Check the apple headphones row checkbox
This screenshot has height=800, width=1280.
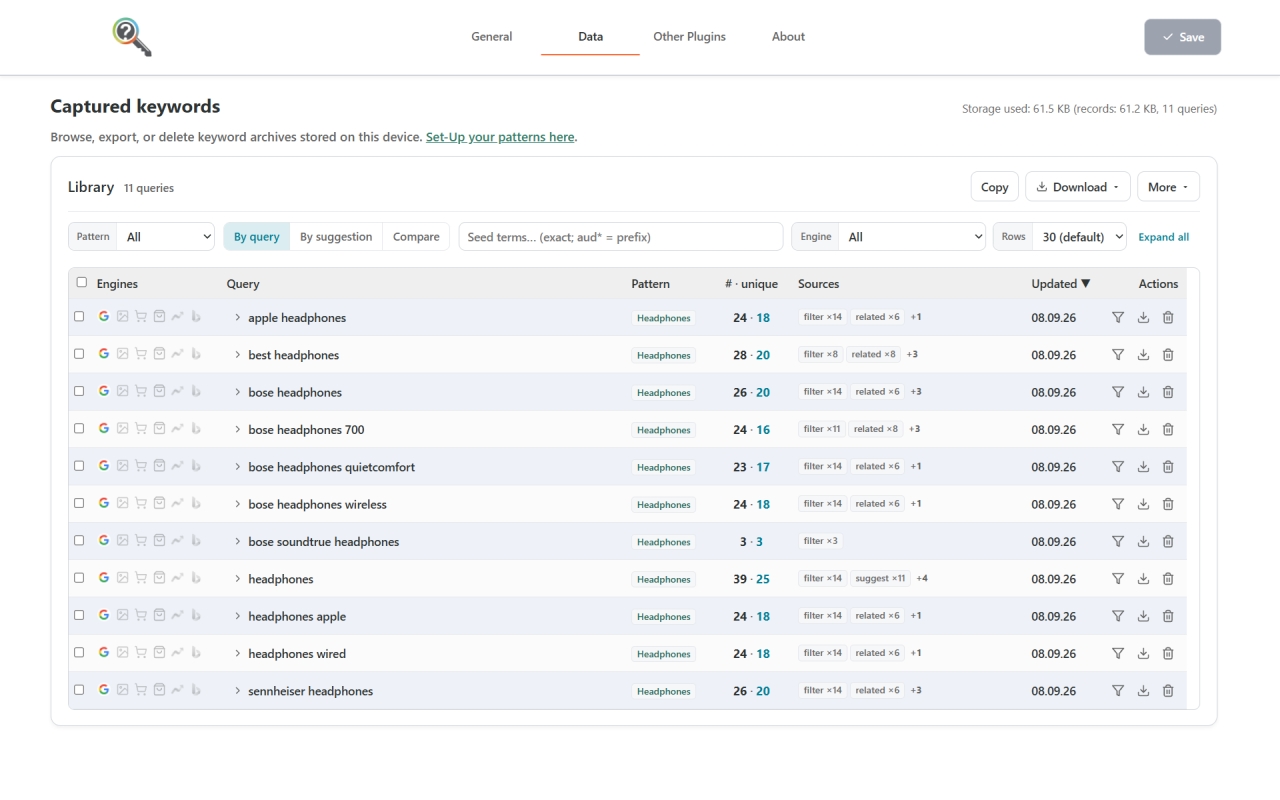[x=79, y=316]
